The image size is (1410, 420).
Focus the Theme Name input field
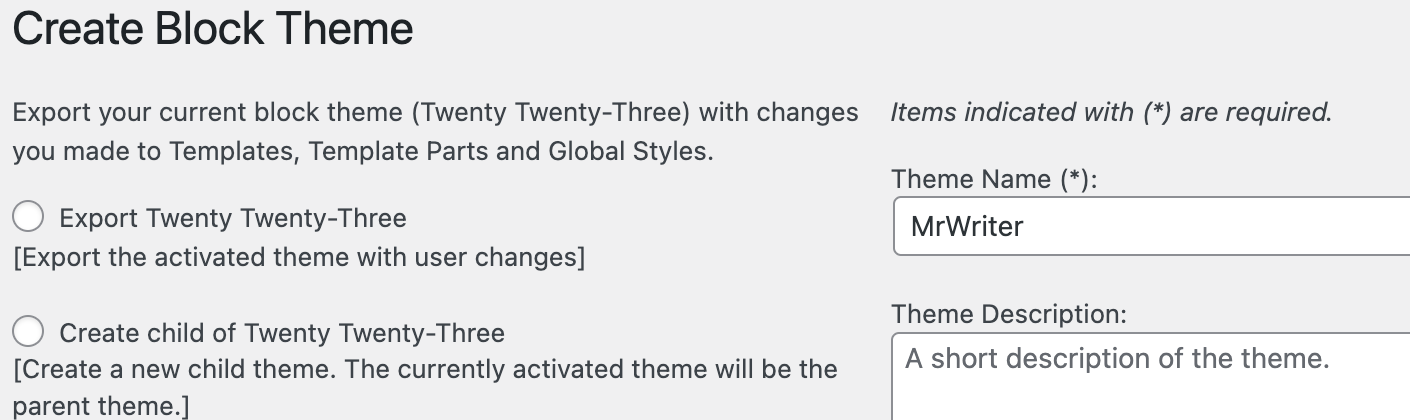coord(1151,226)
